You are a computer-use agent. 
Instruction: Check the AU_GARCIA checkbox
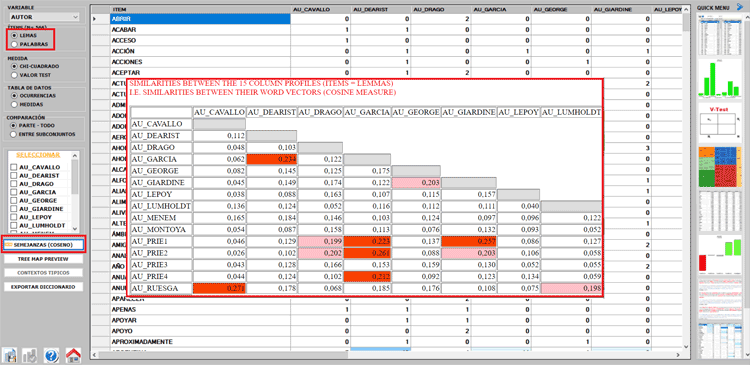click(13, 192)
